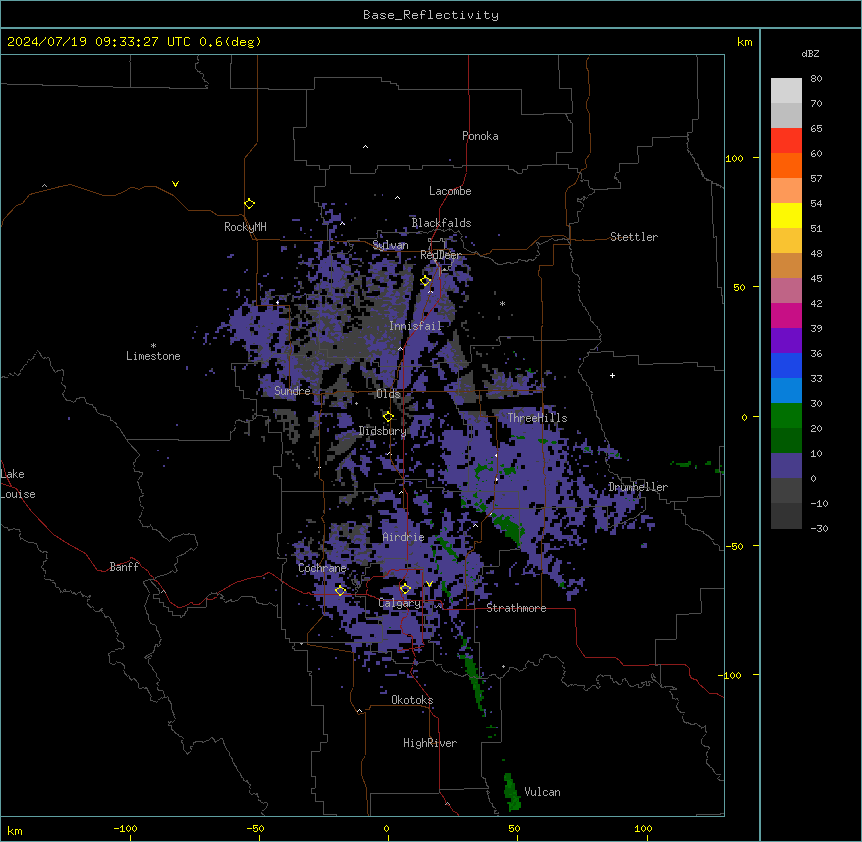Click the Cochrane town label
862x842 pixels.
(322, 568)
